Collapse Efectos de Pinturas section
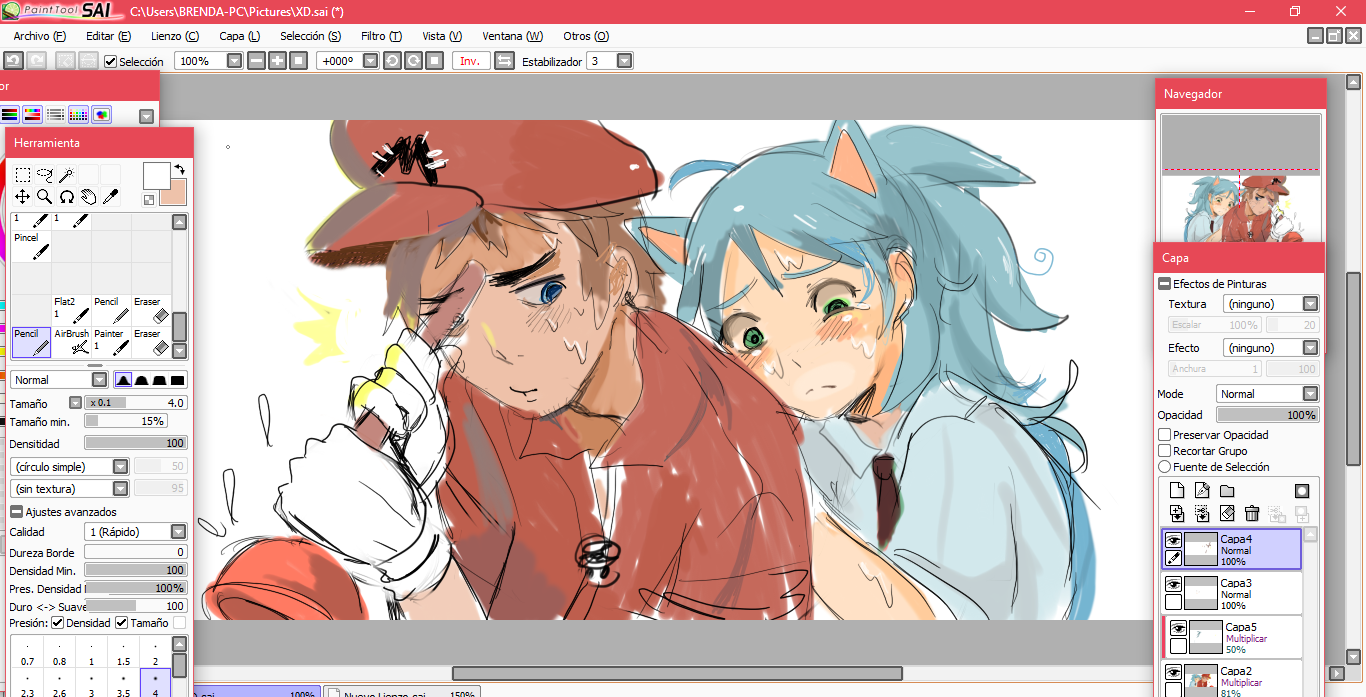This screenshot has height=697, width=1366. (1165, 284)
